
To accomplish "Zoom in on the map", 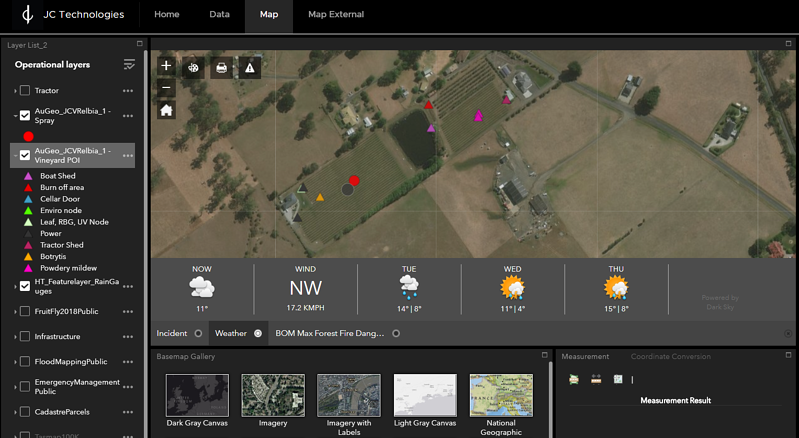I will pos(166,66).
